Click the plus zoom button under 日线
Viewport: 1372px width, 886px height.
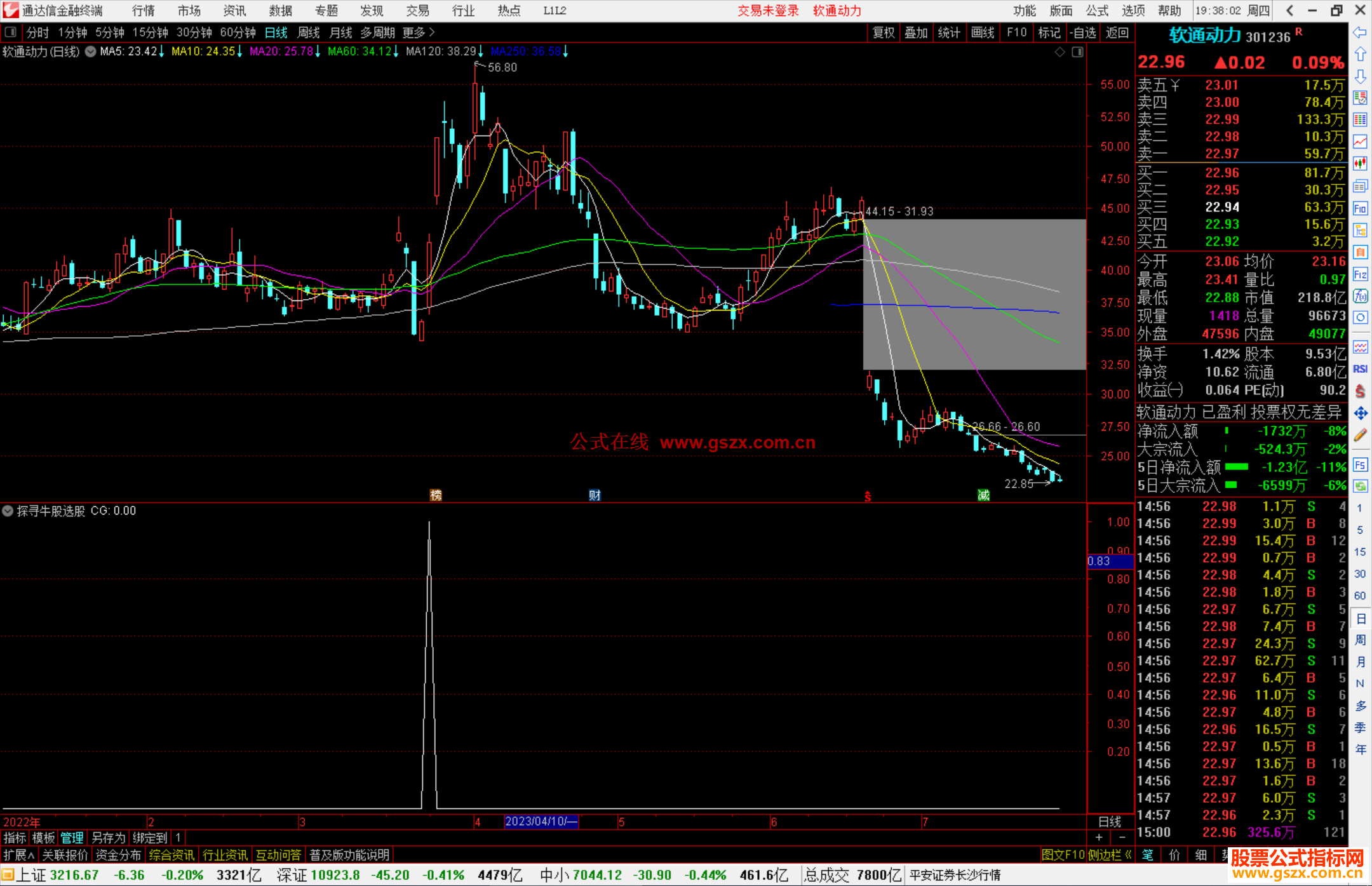(x=1099, y=837)
